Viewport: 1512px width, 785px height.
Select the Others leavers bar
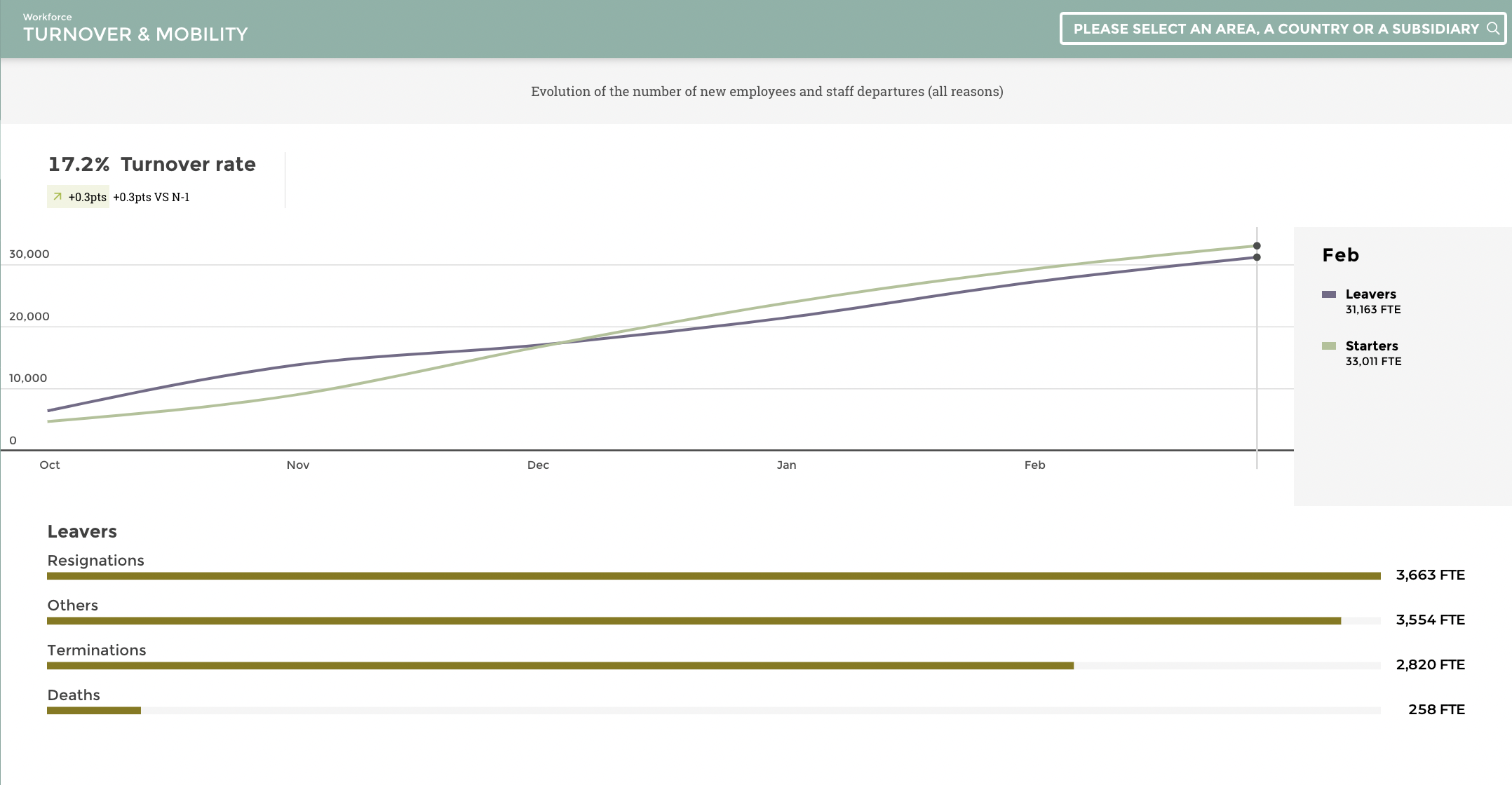point(694,621)
